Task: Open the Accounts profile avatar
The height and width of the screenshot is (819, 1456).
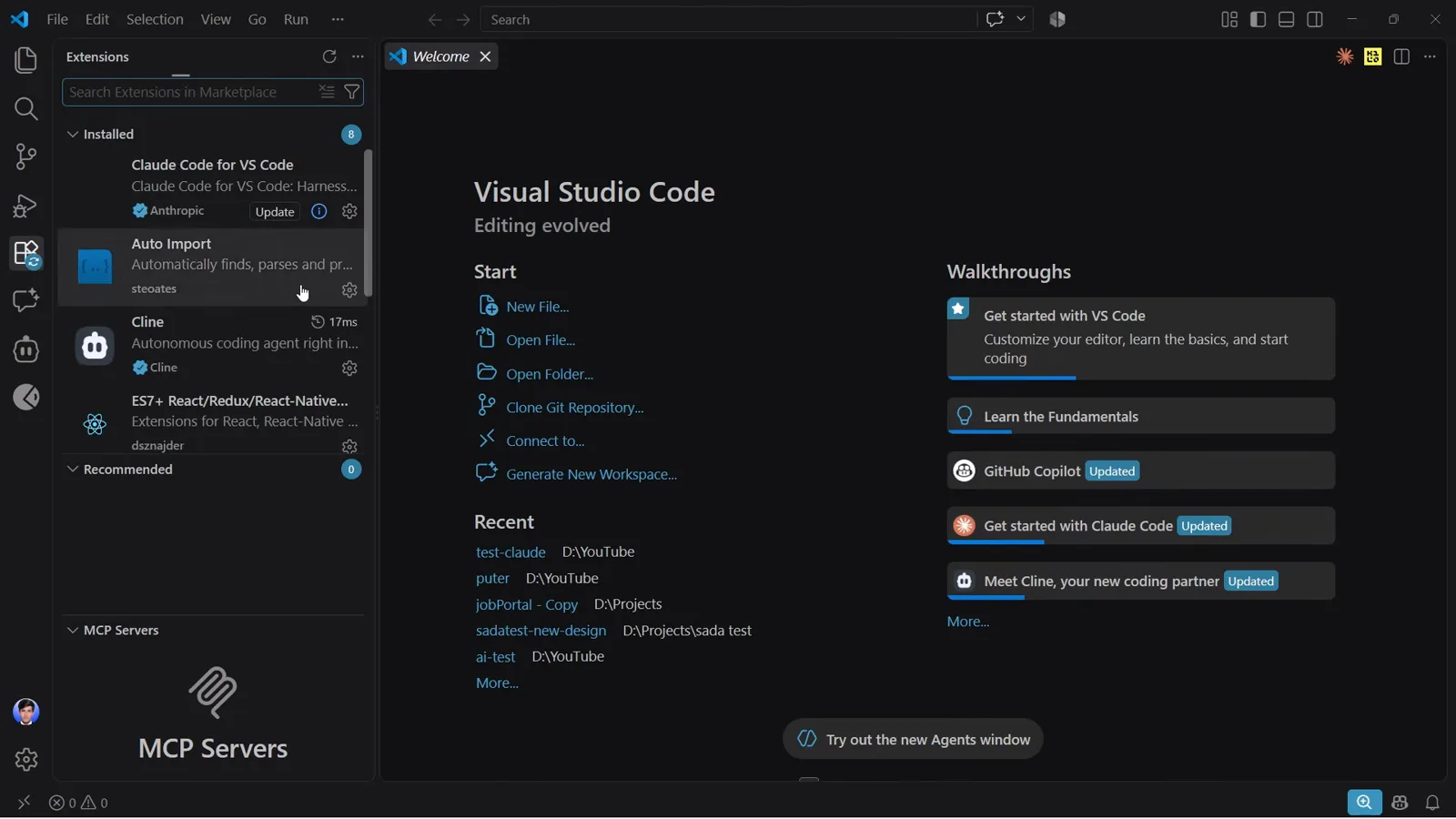Action: pyautogui.click(x=25, y=713)
